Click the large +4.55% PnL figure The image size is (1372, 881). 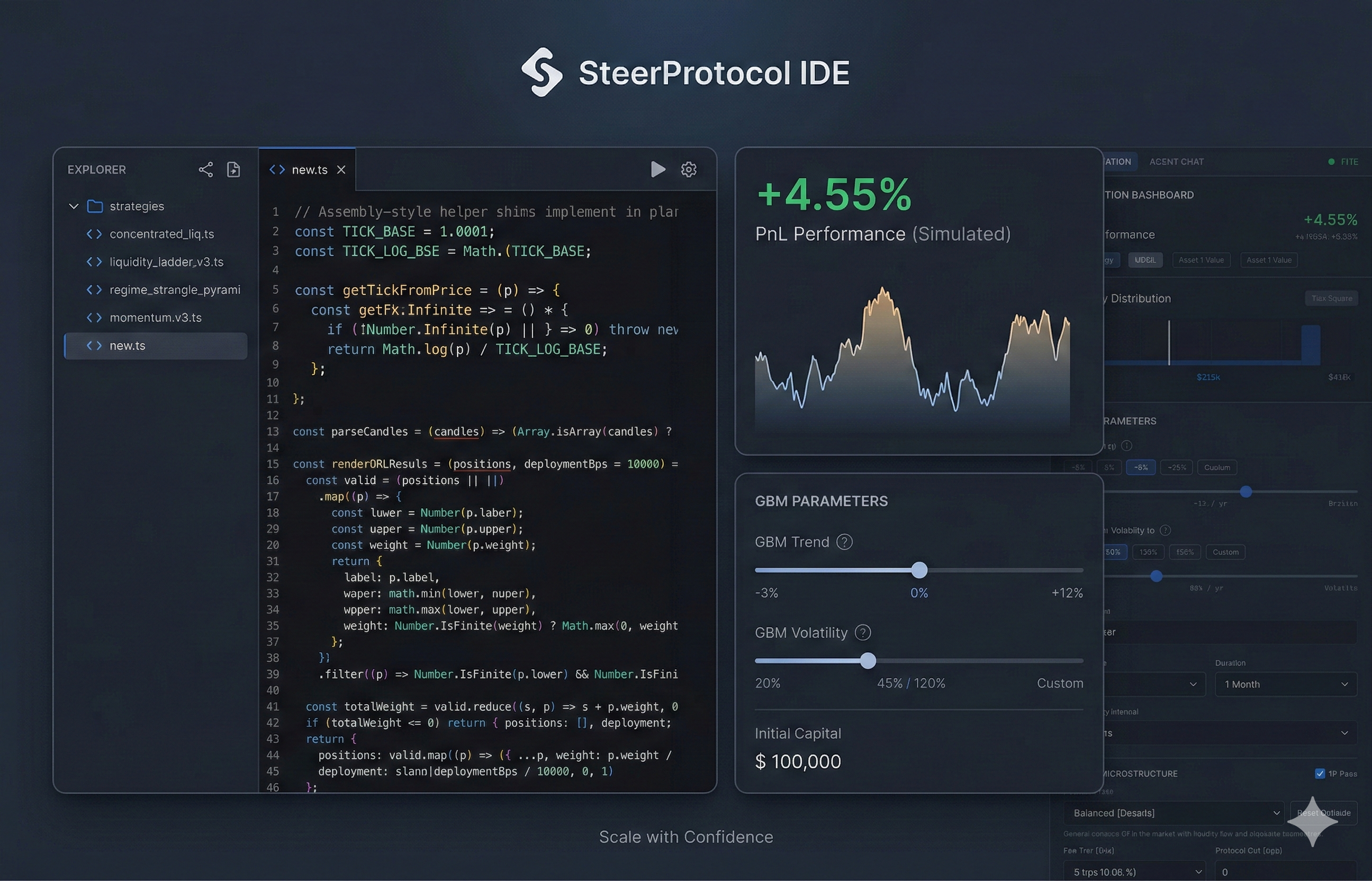pyautogui.click(x=834, y=194)
